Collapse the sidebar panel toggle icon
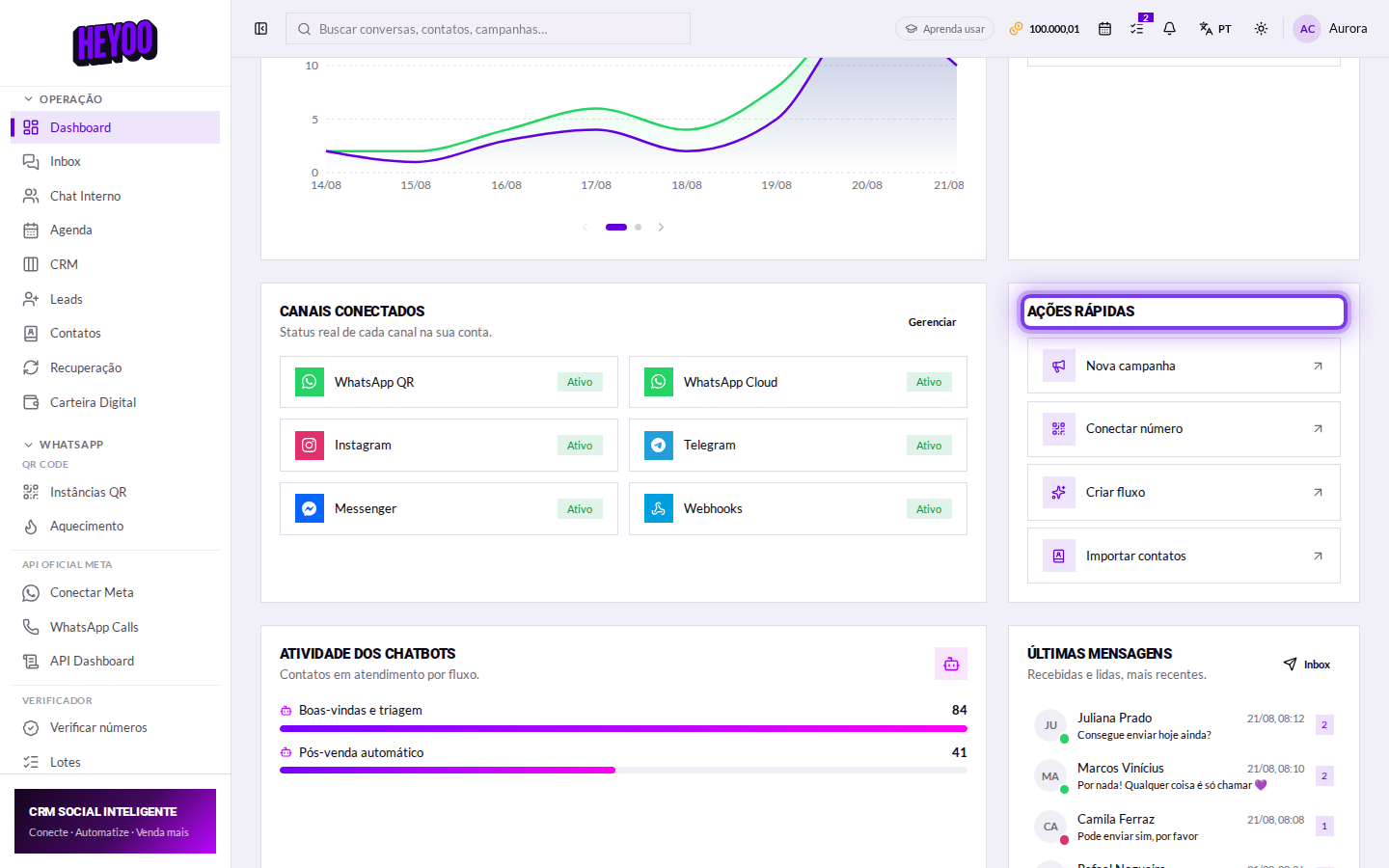Viewport: 1389px width, 868px height. [x=260, y=29]
